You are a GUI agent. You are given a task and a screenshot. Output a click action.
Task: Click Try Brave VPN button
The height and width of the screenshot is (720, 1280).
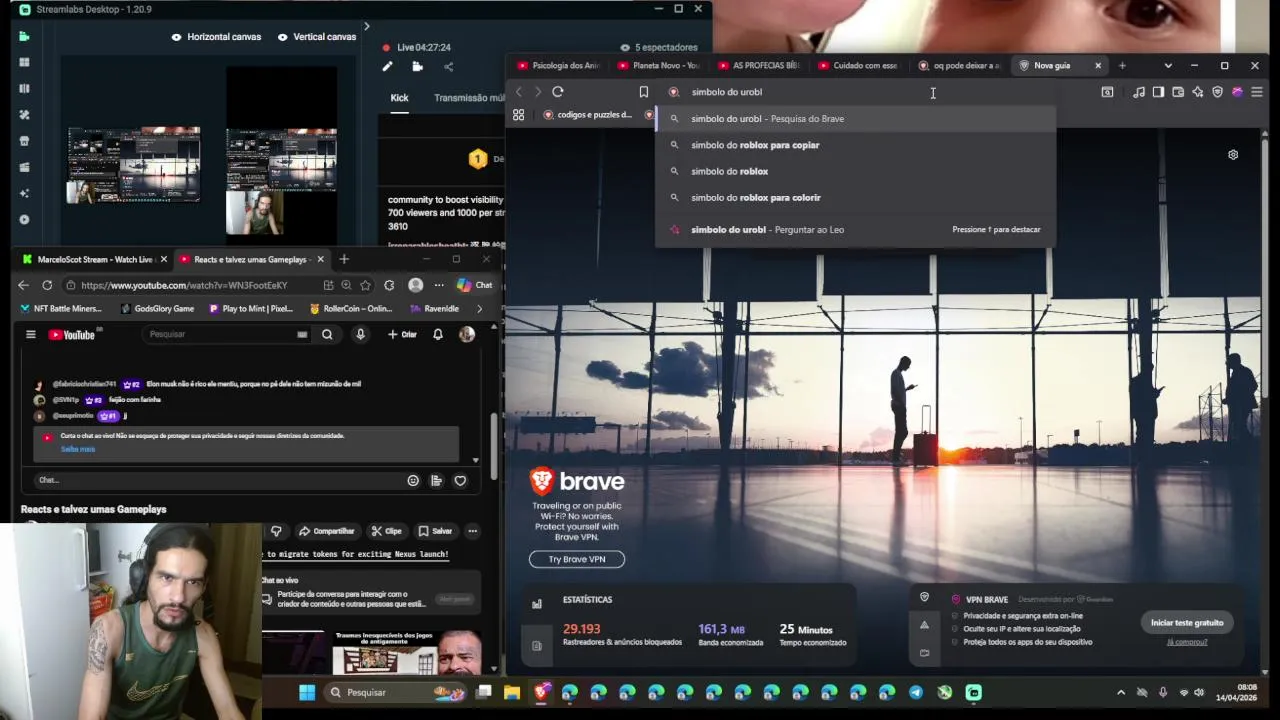(577, 559)
